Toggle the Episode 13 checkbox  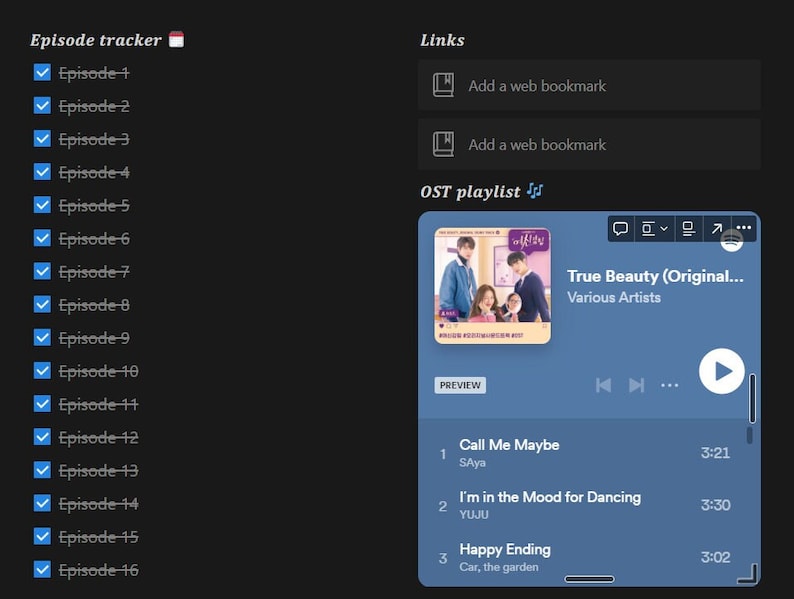pos(42,470)
